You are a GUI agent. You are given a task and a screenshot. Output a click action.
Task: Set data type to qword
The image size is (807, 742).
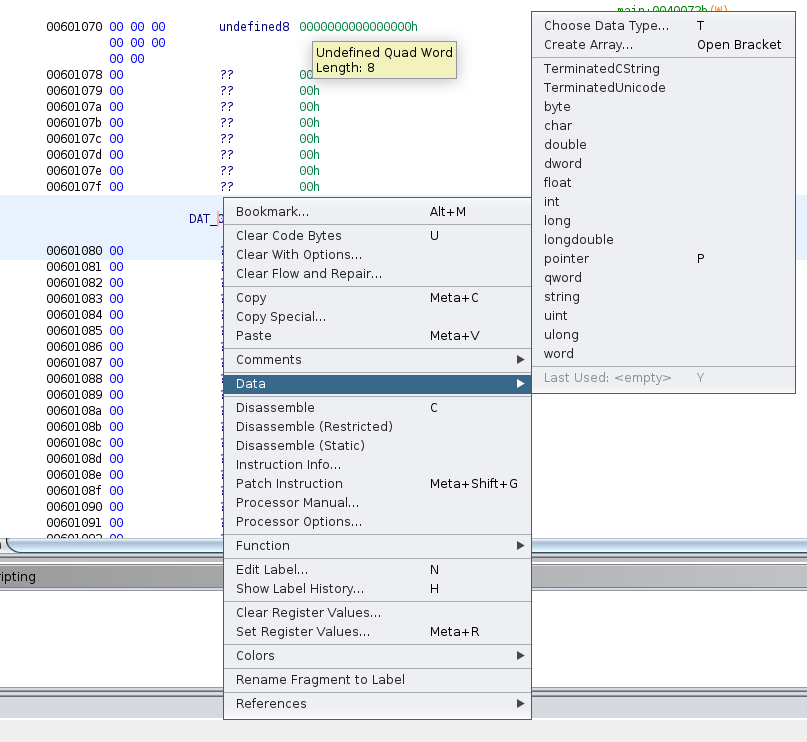click(x=663, y=278)
